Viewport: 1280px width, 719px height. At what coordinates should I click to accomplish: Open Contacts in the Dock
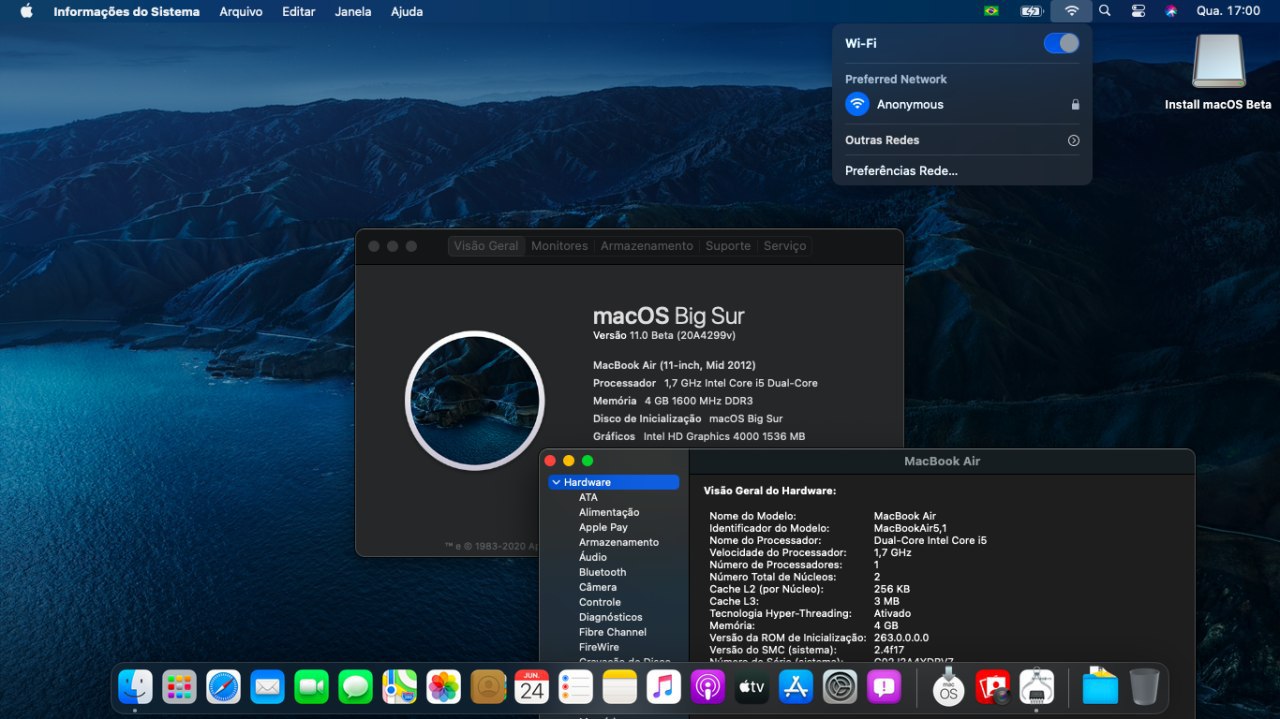[488, 687]
